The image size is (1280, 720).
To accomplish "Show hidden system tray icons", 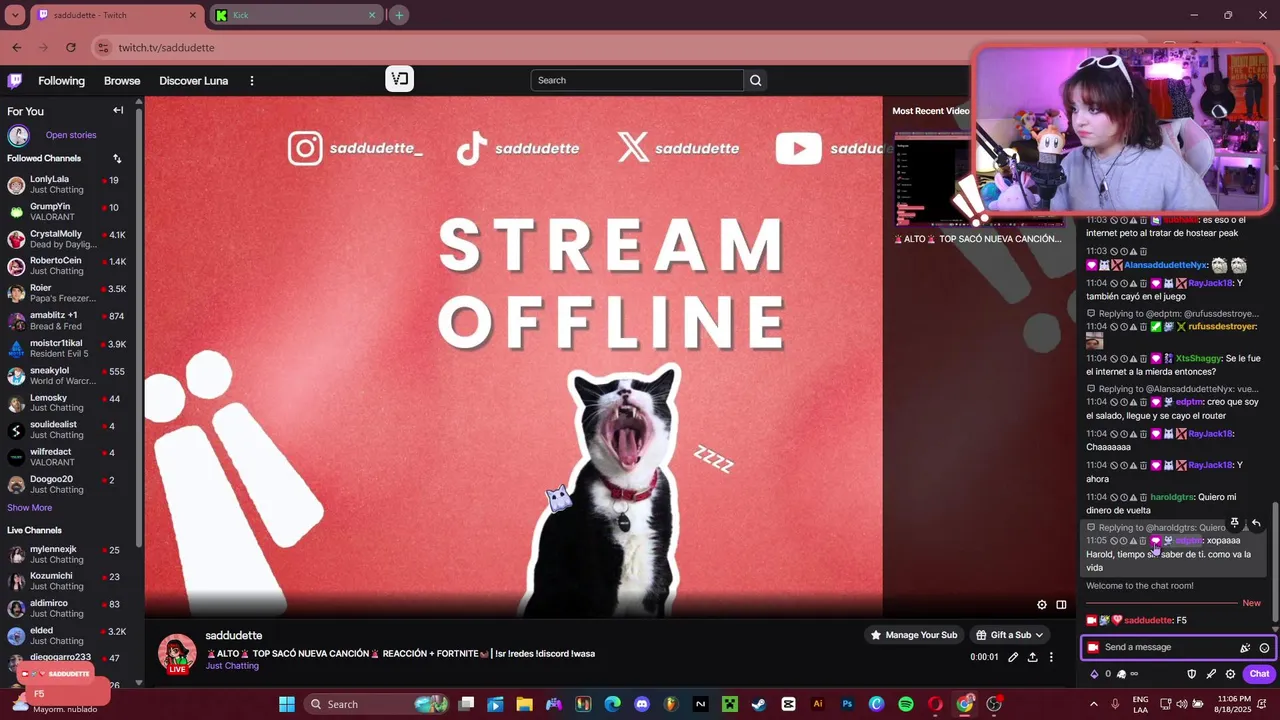I will (1092, 704).
